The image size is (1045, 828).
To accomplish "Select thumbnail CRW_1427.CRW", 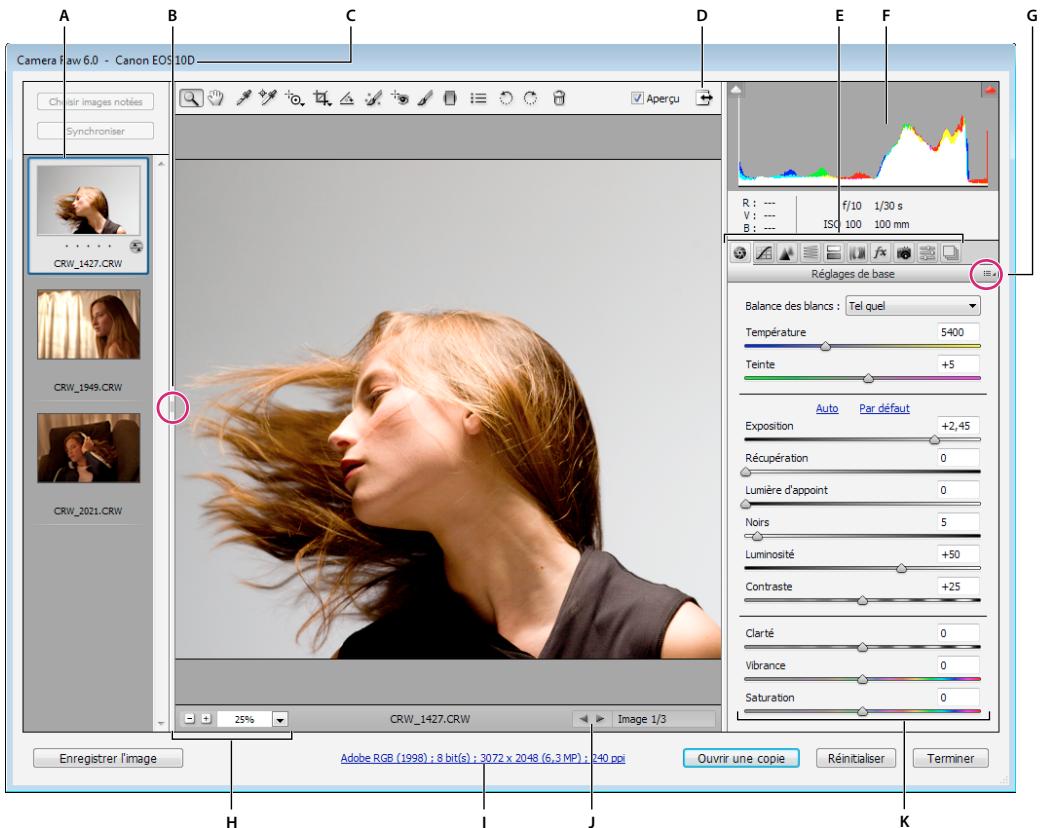I will 88,215.
